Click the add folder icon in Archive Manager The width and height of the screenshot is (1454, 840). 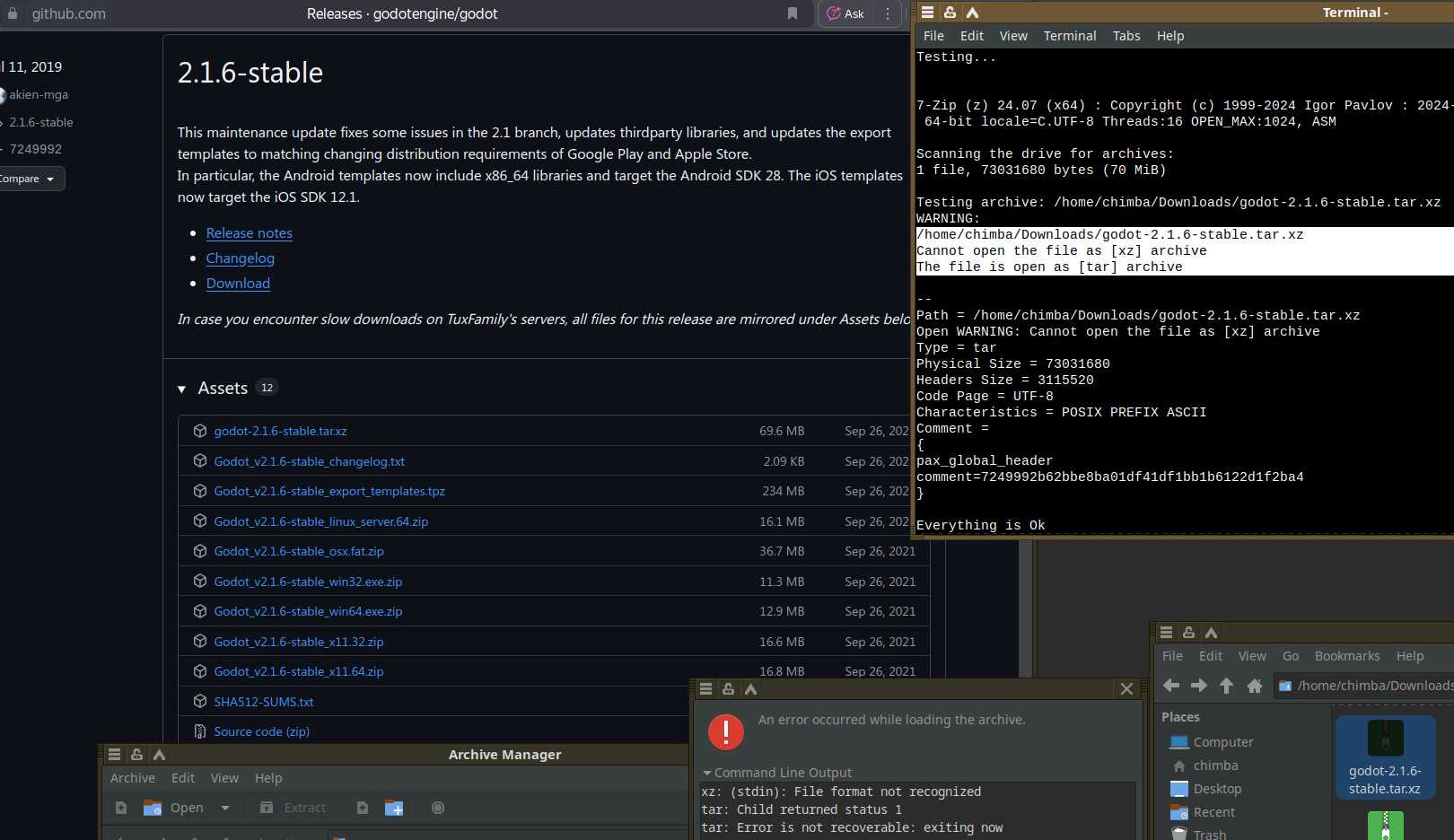(394, 808)
